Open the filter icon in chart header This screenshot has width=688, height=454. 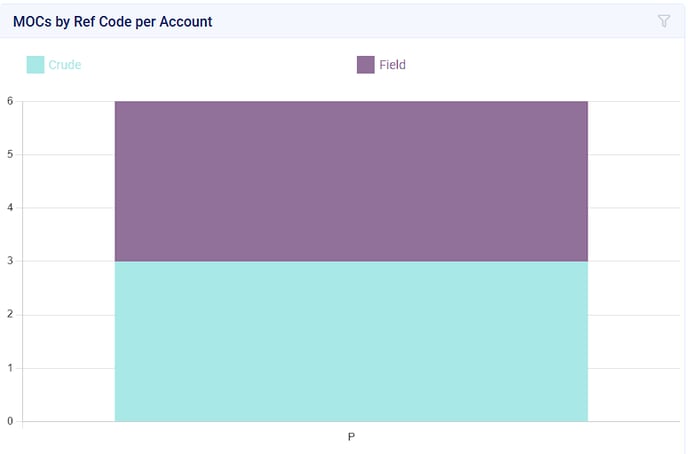664,21
